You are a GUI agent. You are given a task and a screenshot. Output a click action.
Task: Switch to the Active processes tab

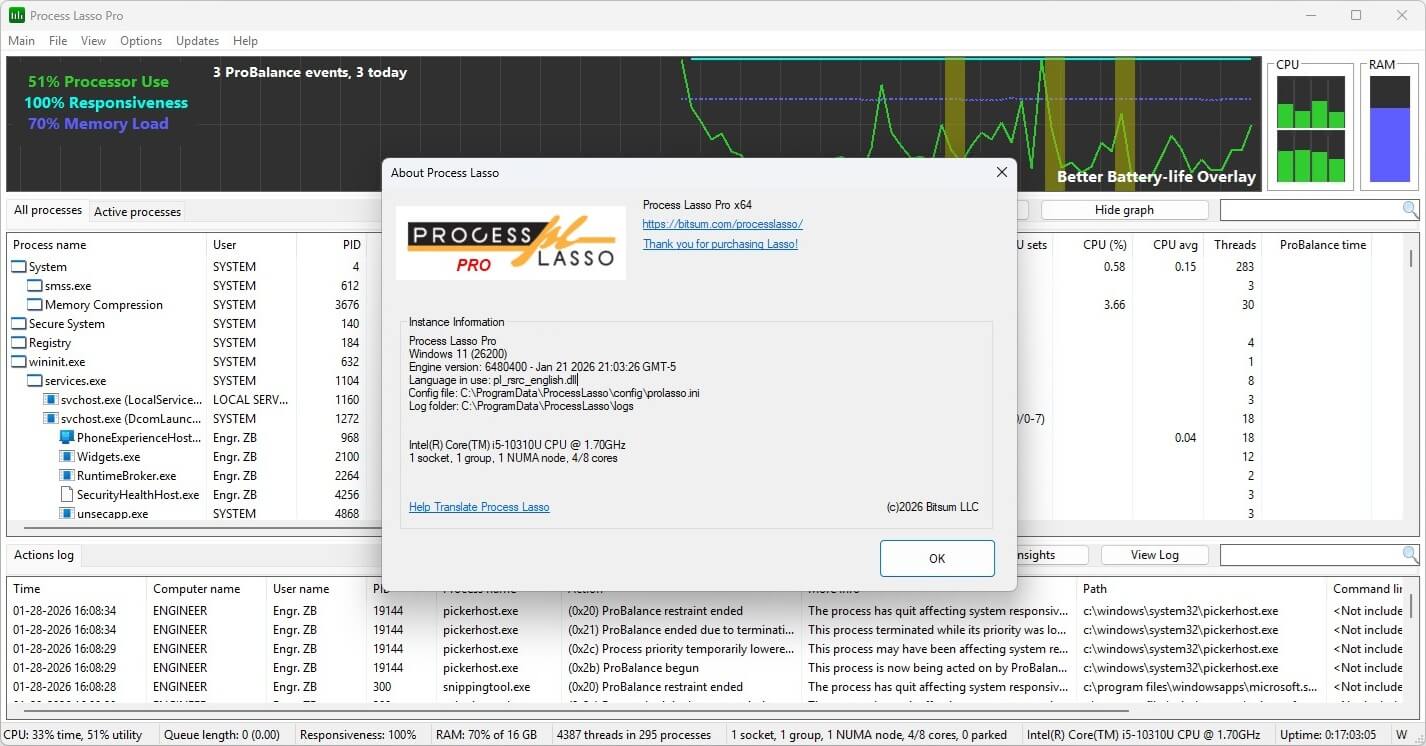coord(137,211)
